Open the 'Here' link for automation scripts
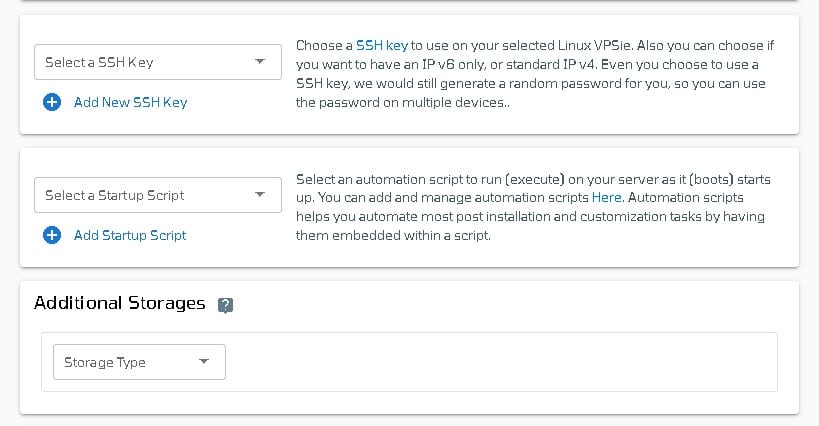 [x=606, y=198]
